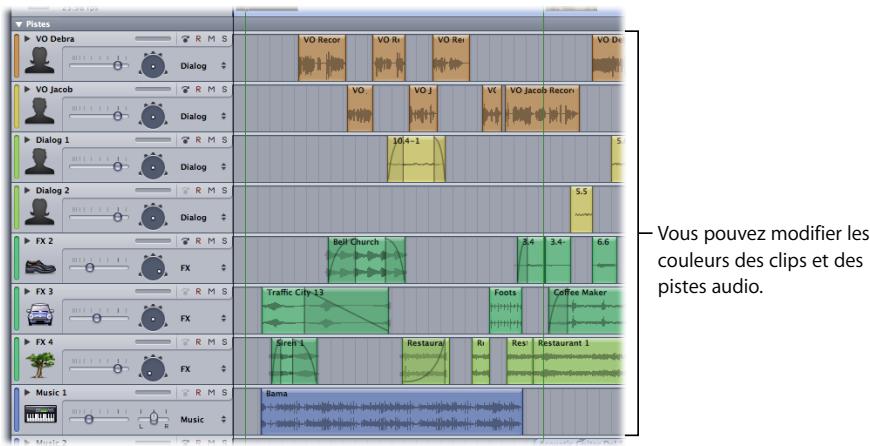Click the FX 2 track shoe icon
The image size is (870, 446).
40,267
